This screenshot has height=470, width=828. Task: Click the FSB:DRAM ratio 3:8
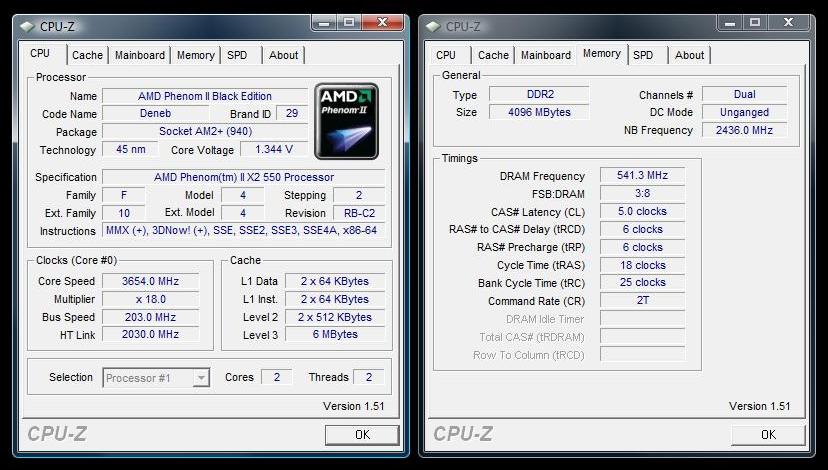coord(643,193)
